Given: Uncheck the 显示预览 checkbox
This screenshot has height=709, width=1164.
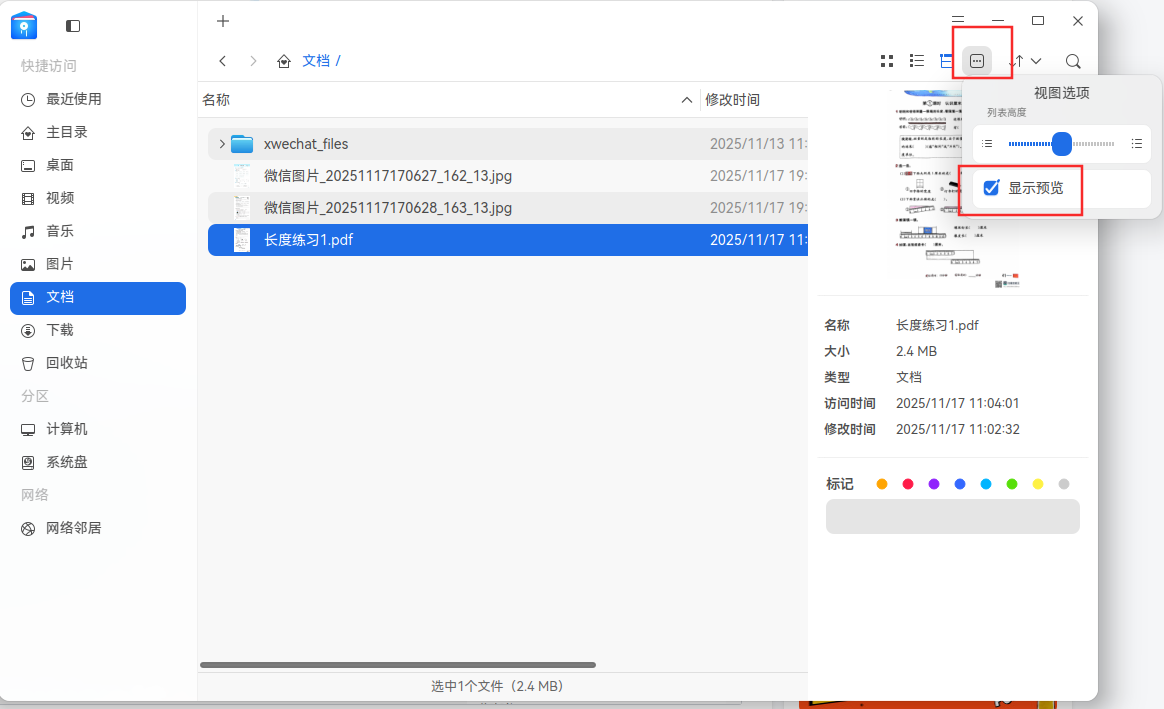Looking at the screenshot, I should 991,188.
